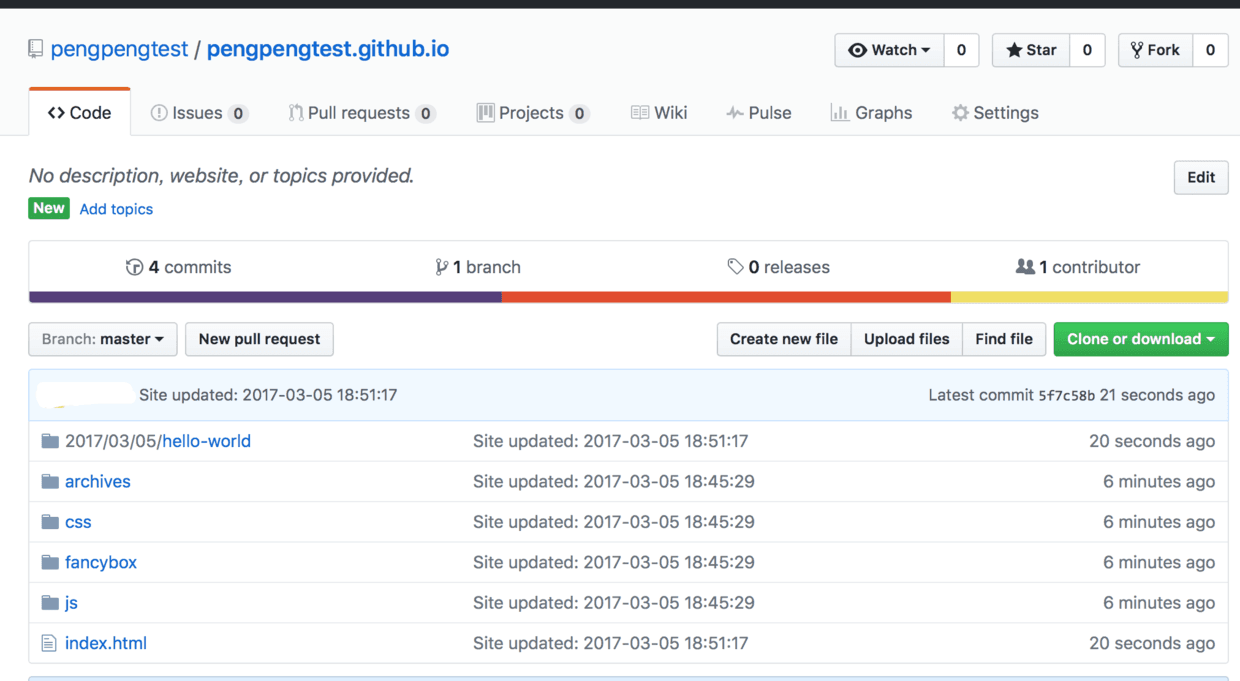This screenshot has width=1240, height=681.
Task: Open the latest commit message in the header
Action: 268,395
